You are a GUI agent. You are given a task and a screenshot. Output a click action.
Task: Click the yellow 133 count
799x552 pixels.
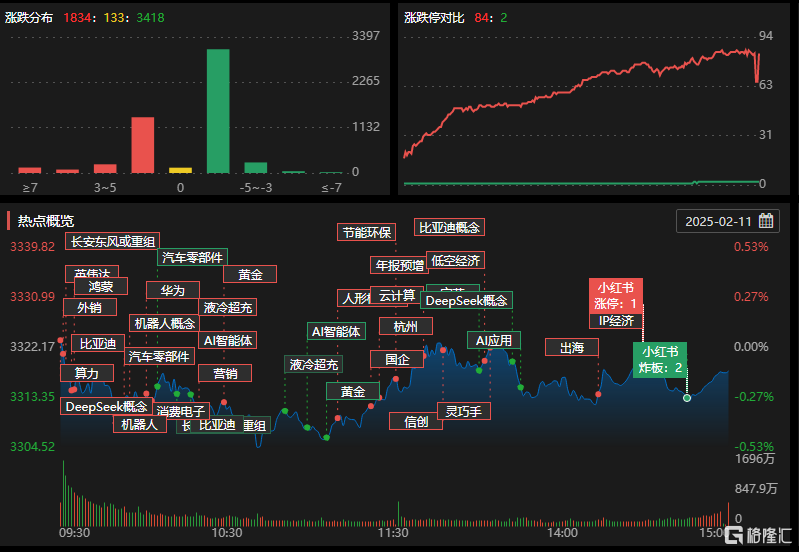coord(114,17)
